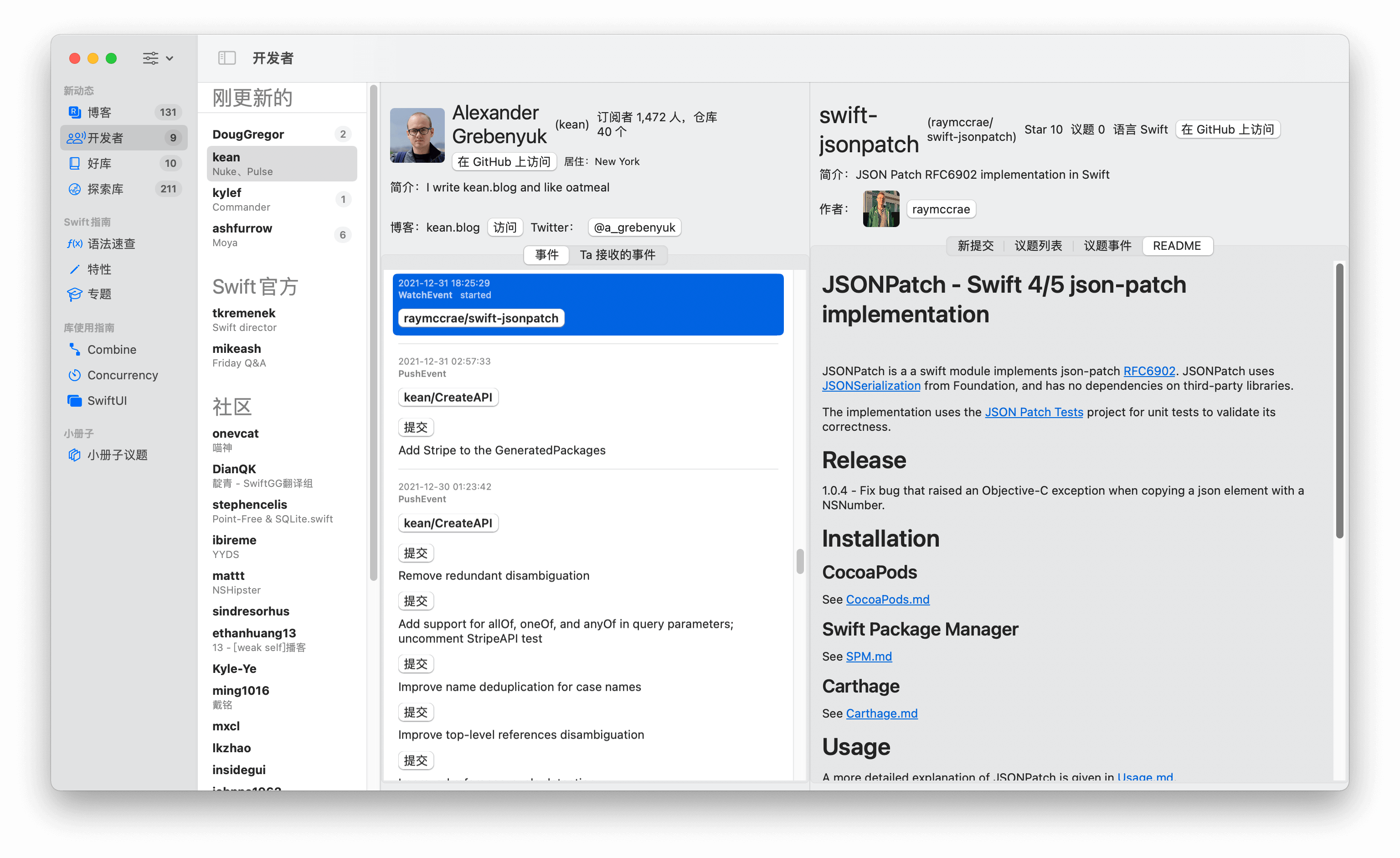1400x858 pixels.
Task: Click 提交 above Add Stripe commit
Action: [x=415, y=427]
